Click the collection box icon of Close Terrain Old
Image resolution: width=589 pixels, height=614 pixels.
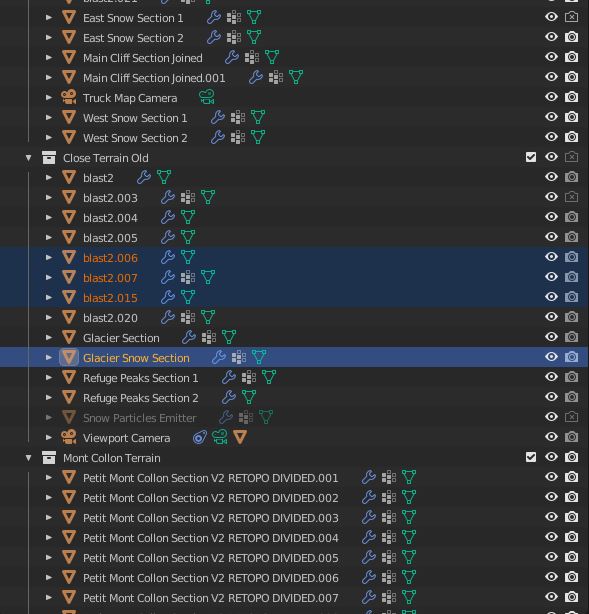(49, 158)
